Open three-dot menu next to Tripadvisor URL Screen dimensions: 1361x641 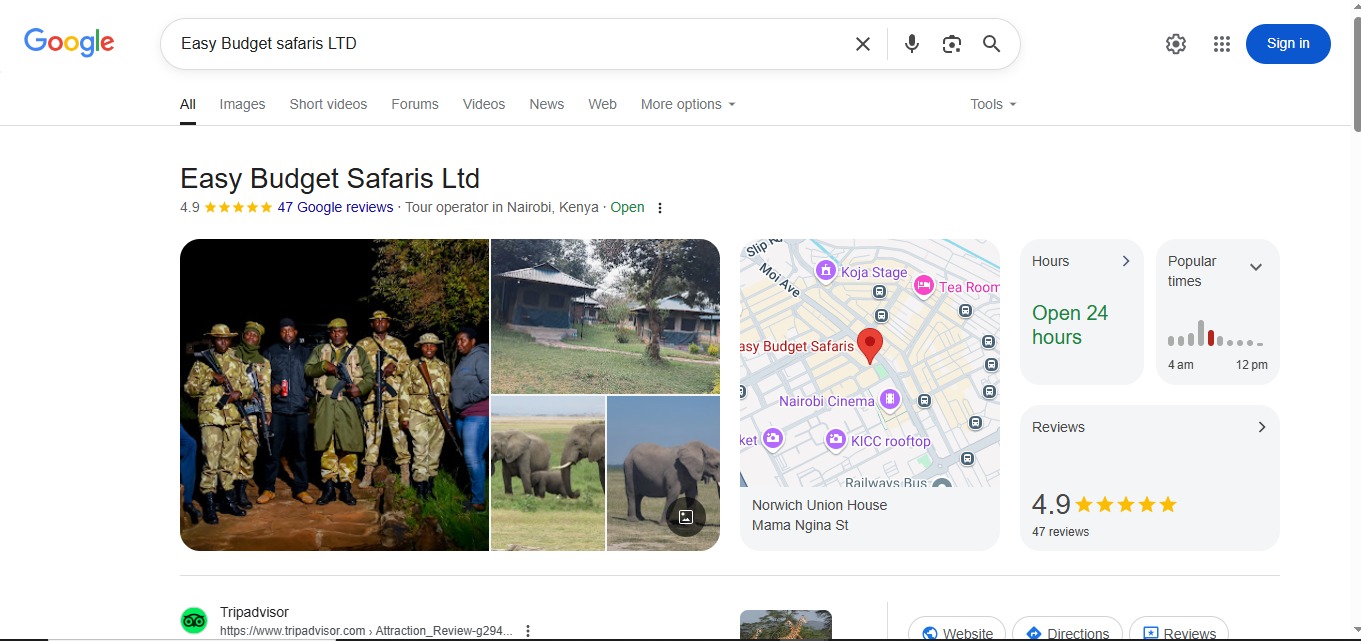click(528, 631)
